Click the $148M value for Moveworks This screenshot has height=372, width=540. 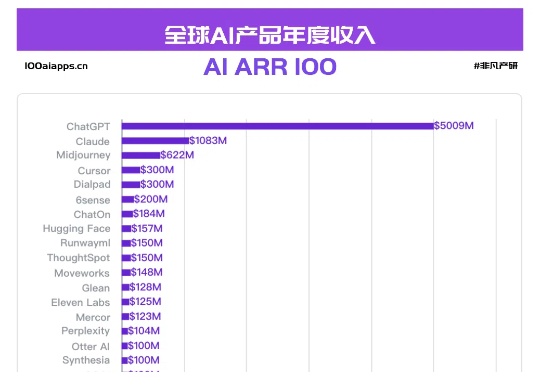[146, 272]
